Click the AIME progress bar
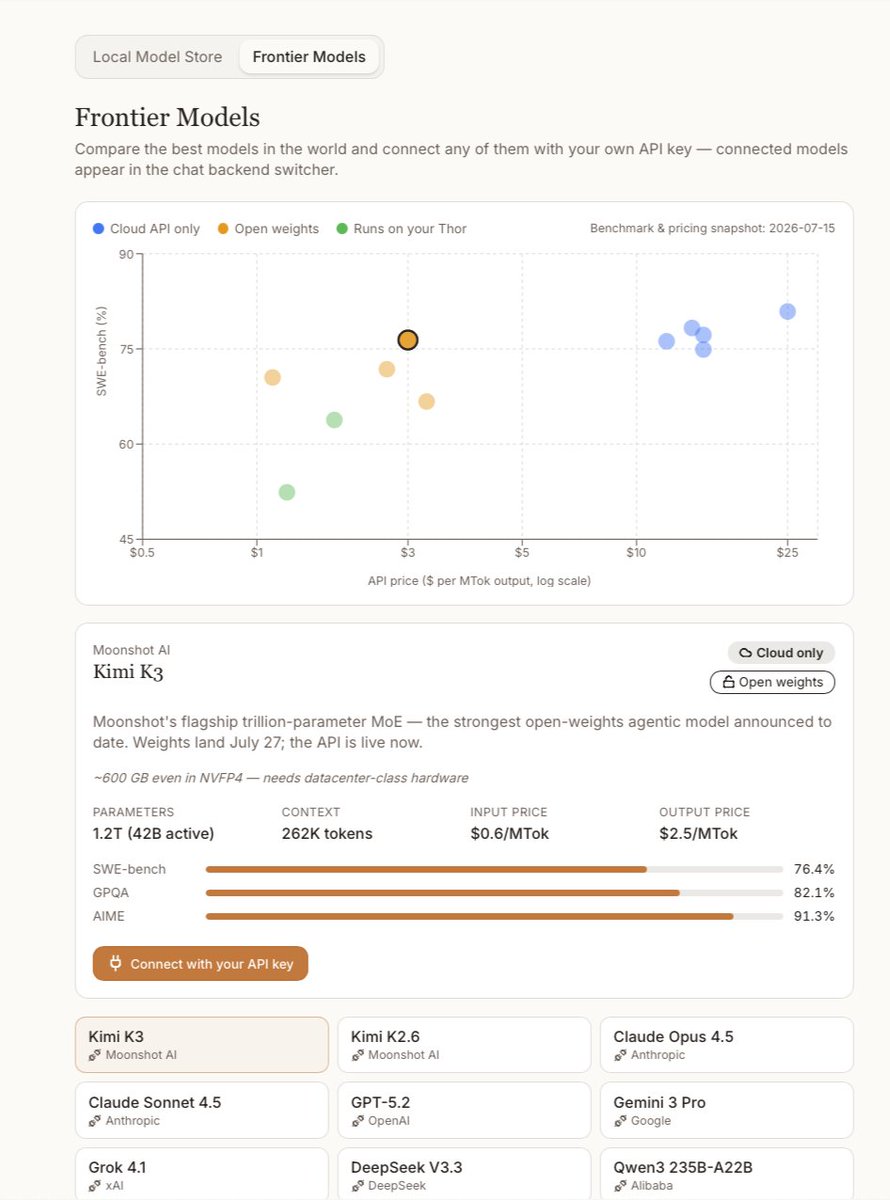 [494, 916]
